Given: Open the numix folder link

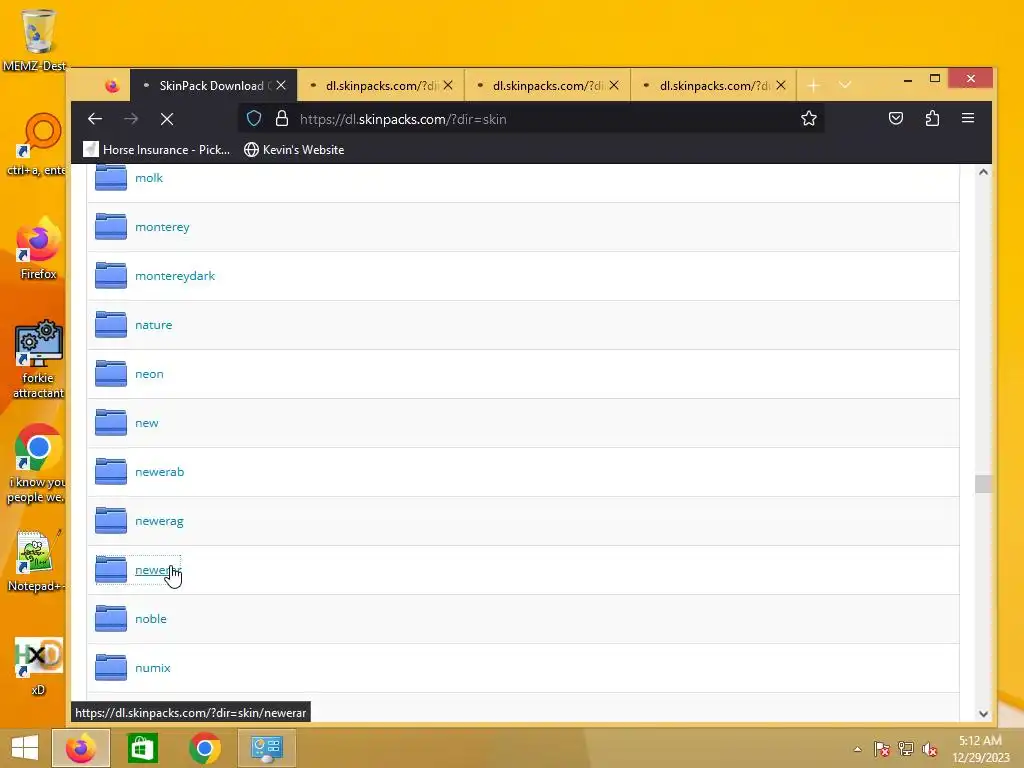Looking at the screenshot, I should coord(153,667).
